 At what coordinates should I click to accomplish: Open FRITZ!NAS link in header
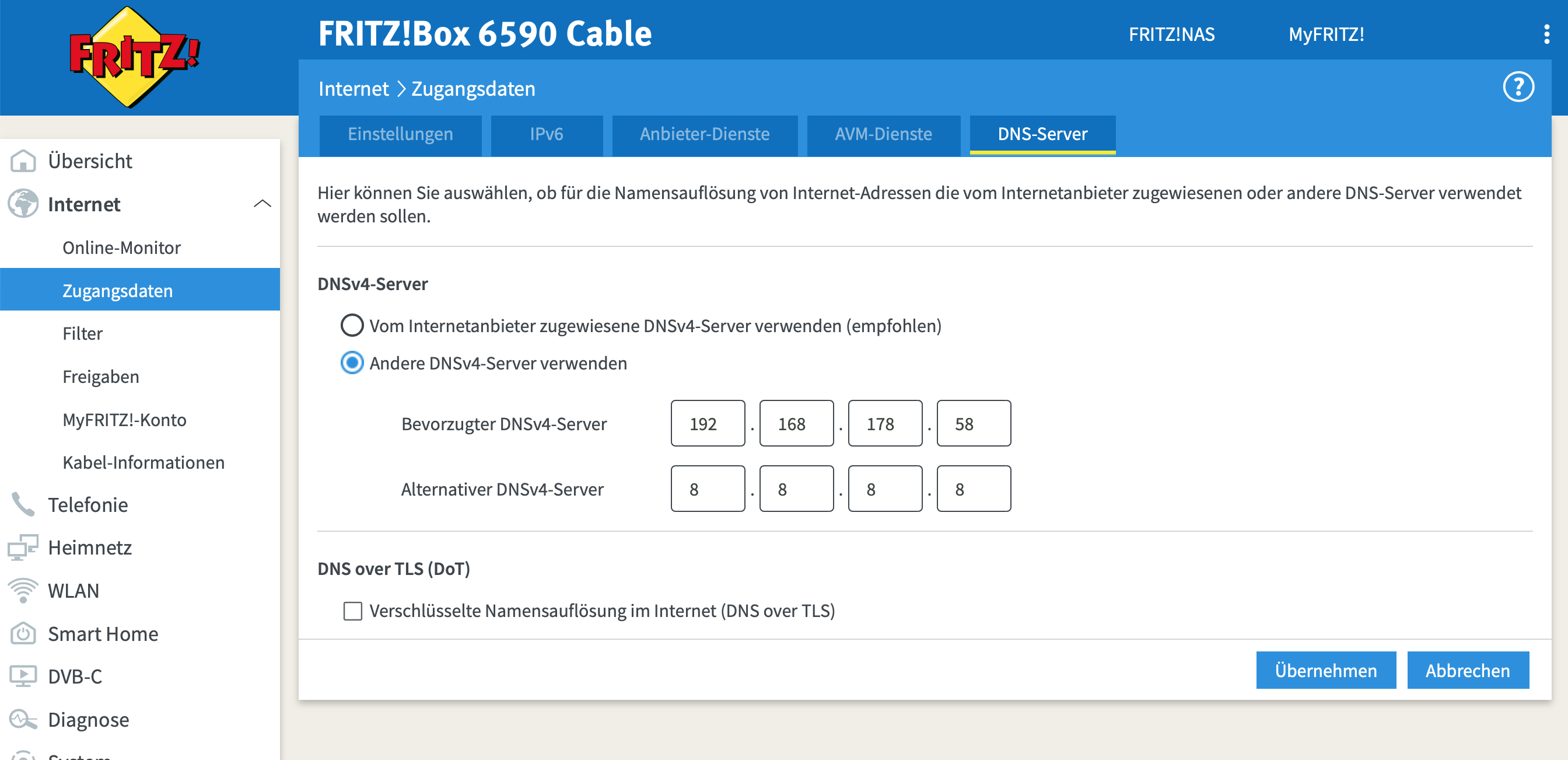(1171, 34)
